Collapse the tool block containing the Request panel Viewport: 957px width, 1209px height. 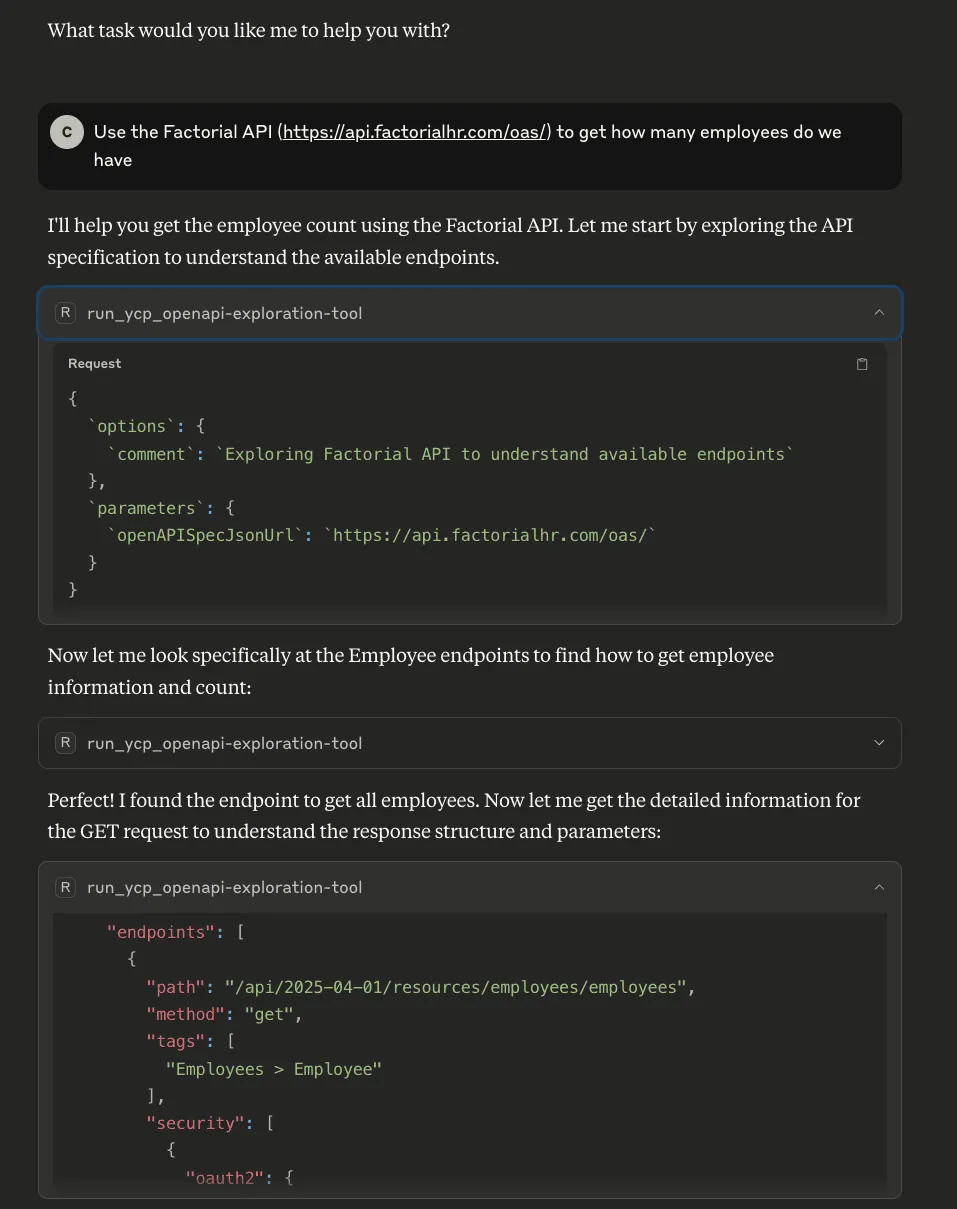pos(879,313)
